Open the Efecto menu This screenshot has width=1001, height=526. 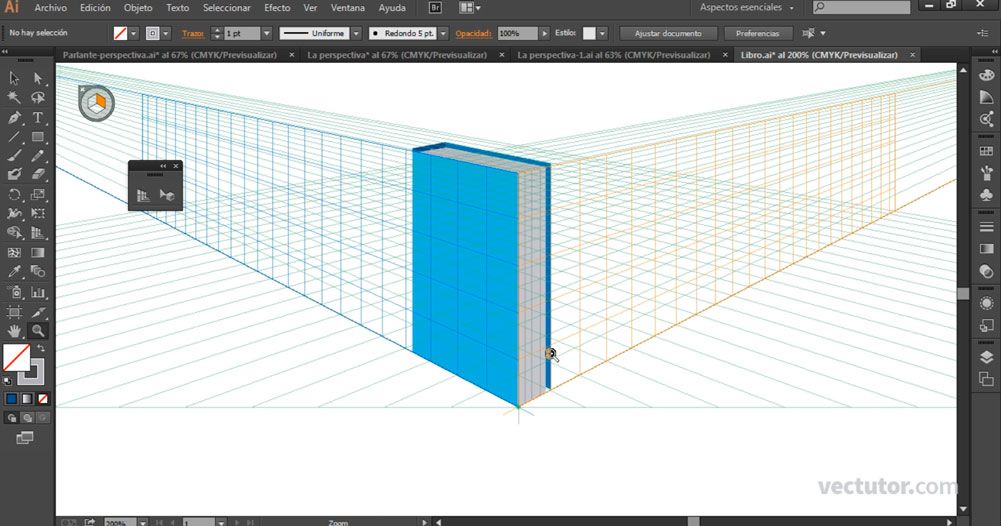tap(277, 8)
